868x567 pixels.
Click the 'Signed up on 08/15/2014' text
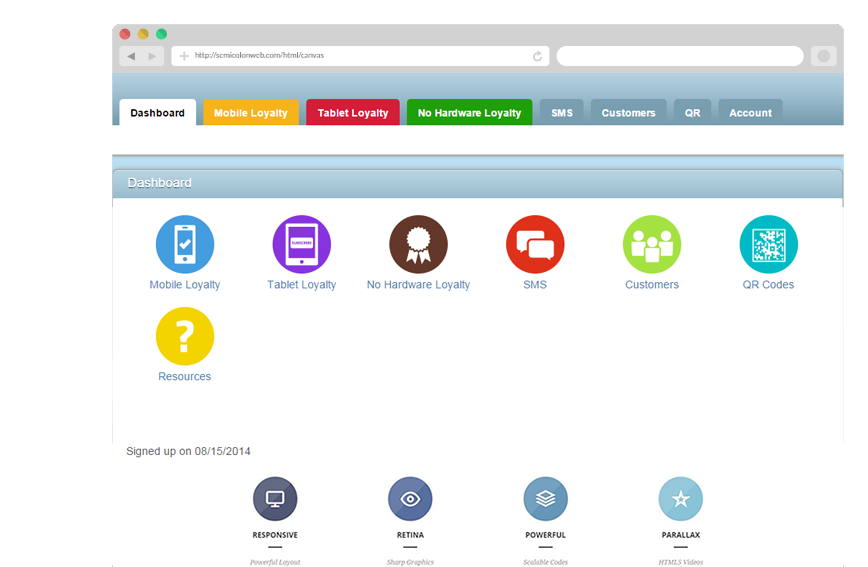pos(188,451)
